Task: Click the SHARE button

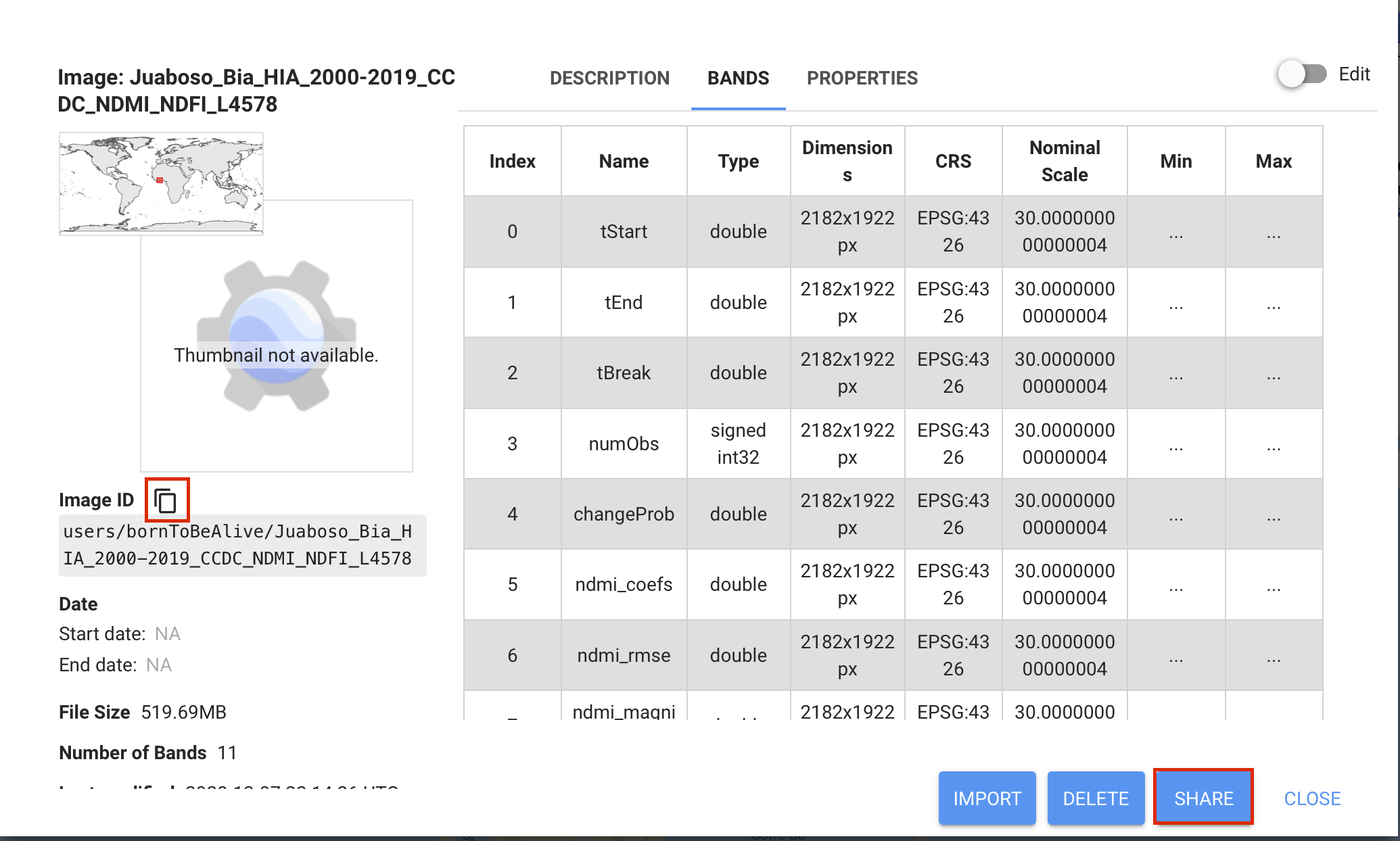Action: [x=1203, y=798]
